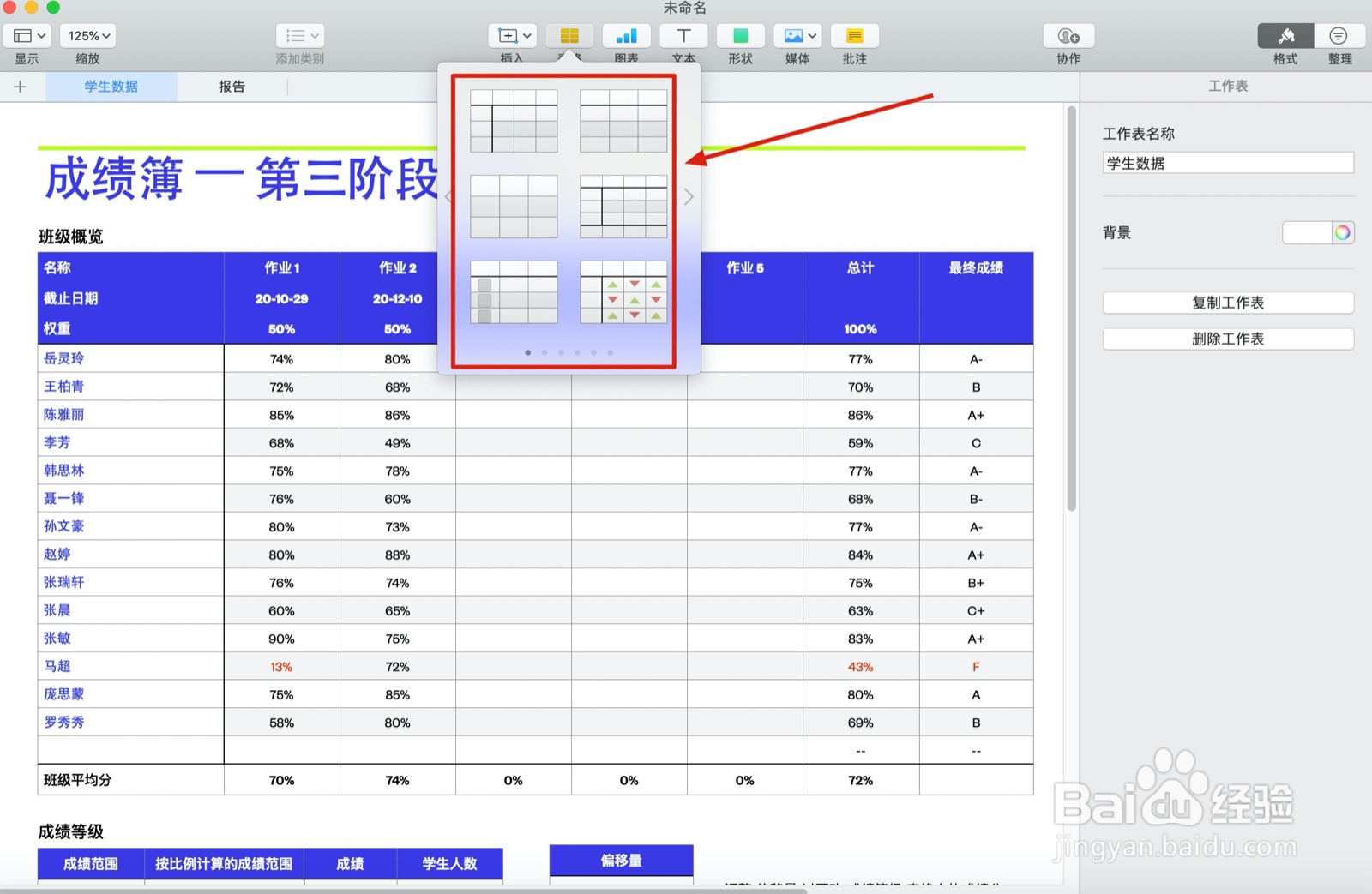Open the 整理 (Organize) panel icon

point(1339,35)
